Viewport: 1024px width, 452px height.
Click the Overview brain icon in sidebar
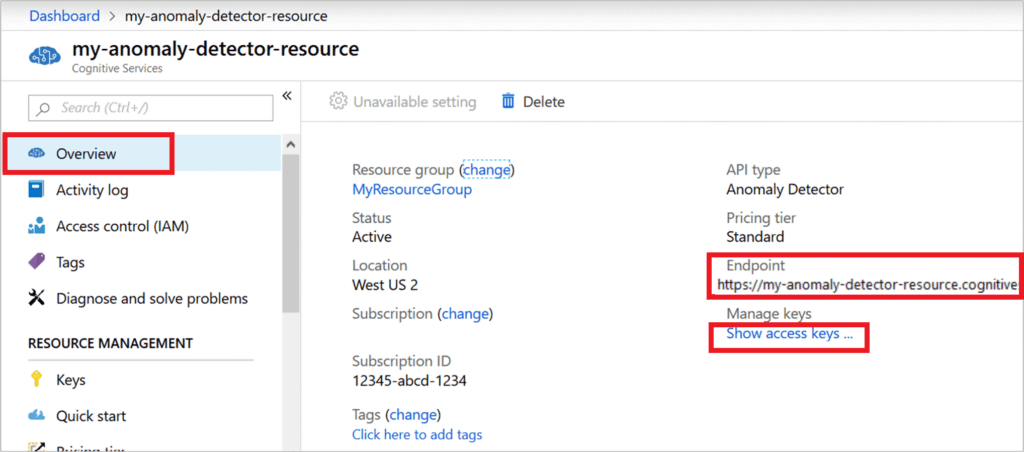(37, 154)
